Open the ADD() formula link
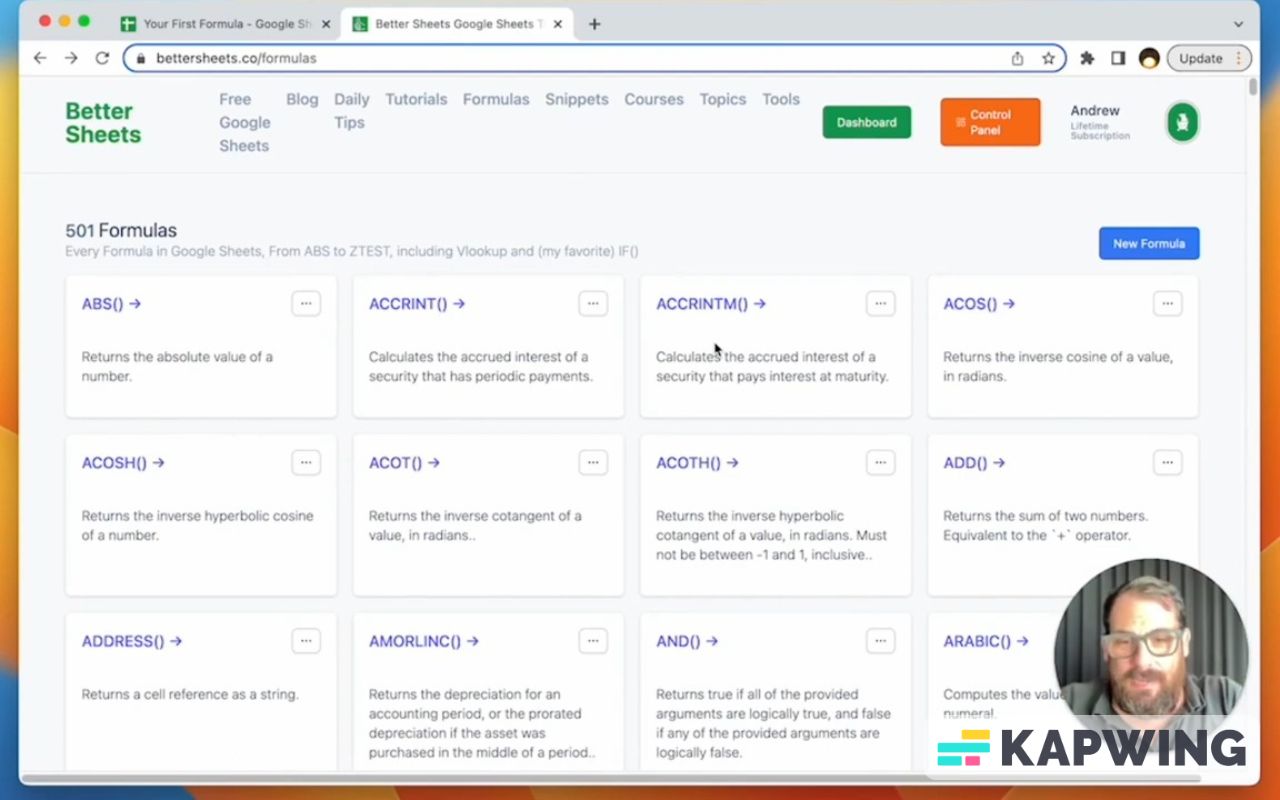Screen dimensions: 1280x800 click(974, 462)
